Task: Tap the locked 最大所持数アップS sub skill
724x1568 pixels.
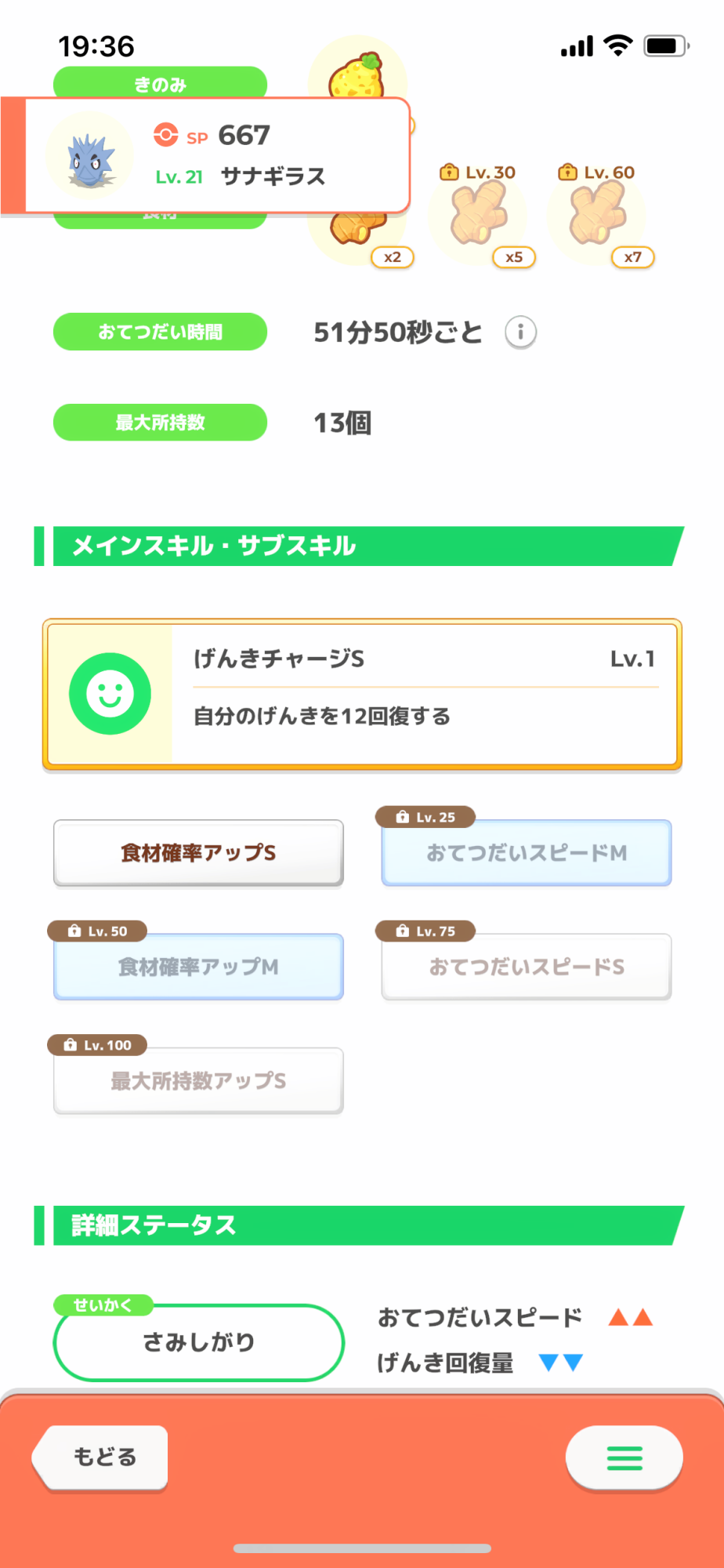Action: coord(198,1081)
